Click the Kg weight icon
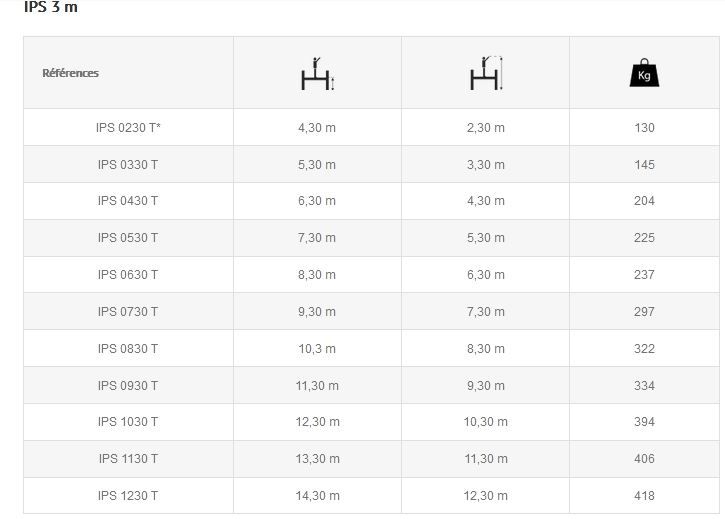The height and width of the screenshot is (519, 725). click(644, 73)
